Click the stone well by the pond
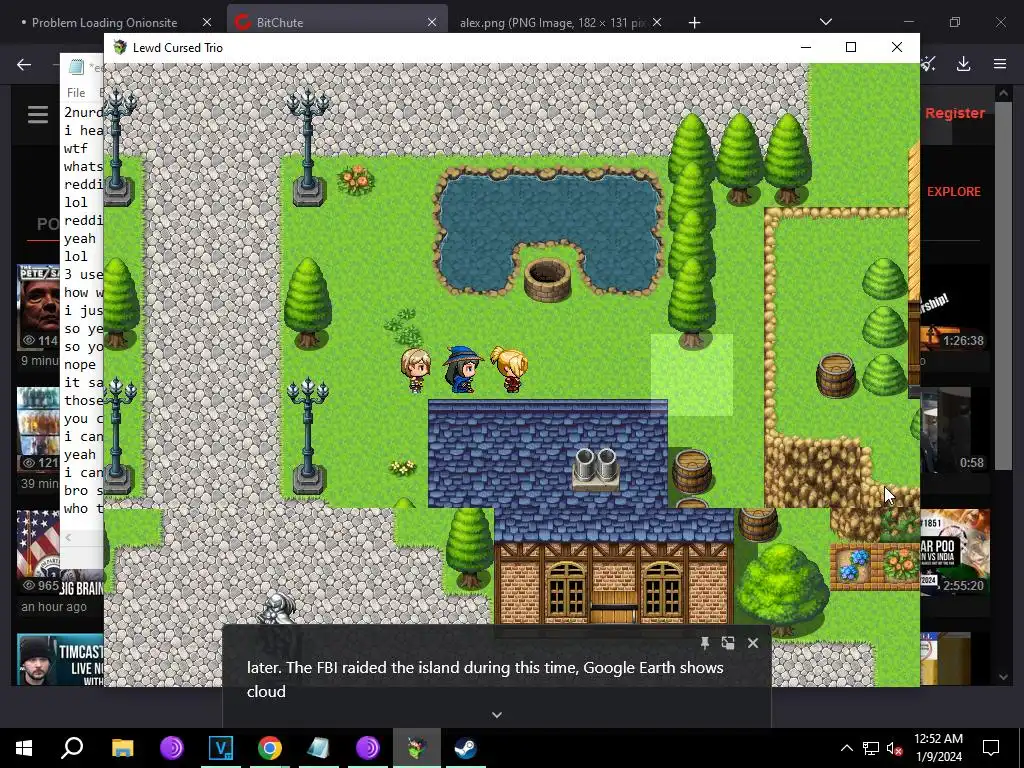Image resolution: width=1024 pixels, height=768 pixels. point(548,280)
